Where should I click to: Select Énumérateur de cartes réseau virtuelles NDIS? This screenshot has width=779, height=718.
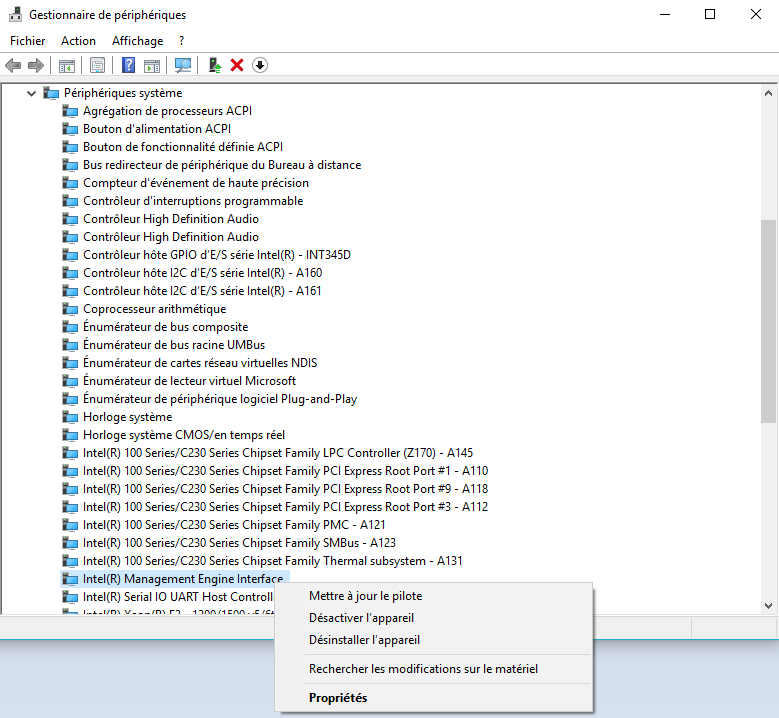coord(200,363)
